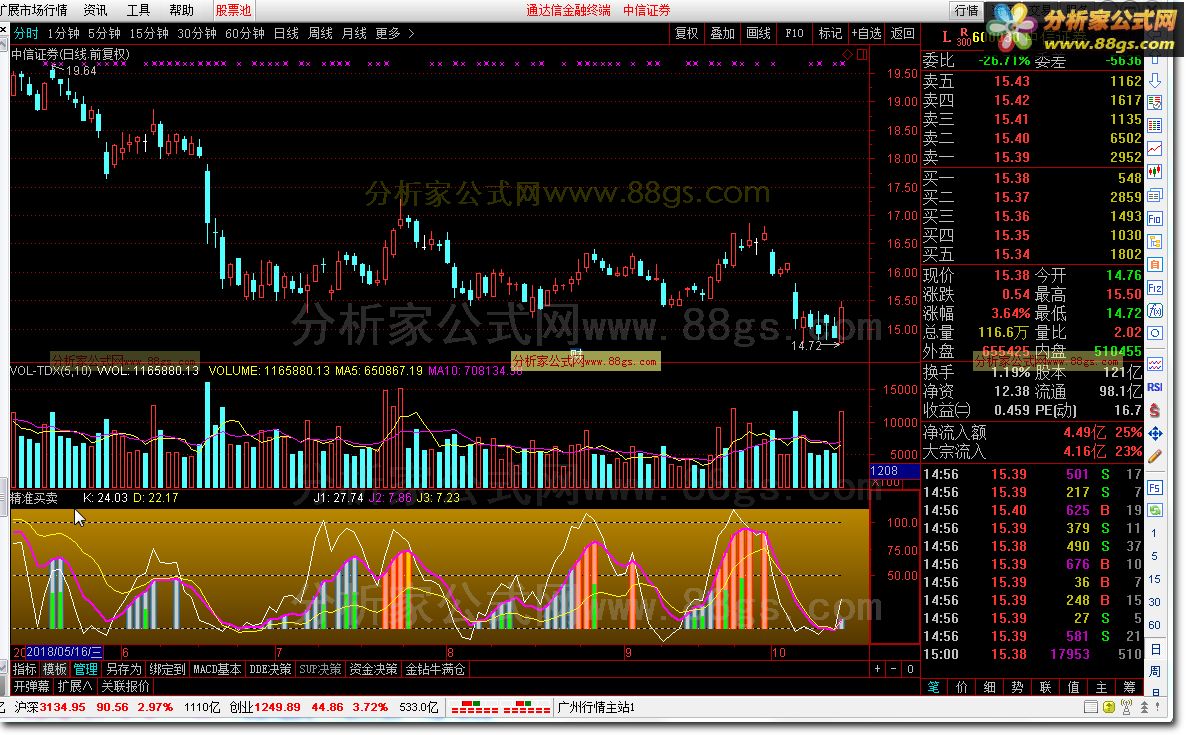The height and width of the screenshot is (735, 1186).
Task: Click the 另存为 save-as button
Action: (x=123, y=669)
